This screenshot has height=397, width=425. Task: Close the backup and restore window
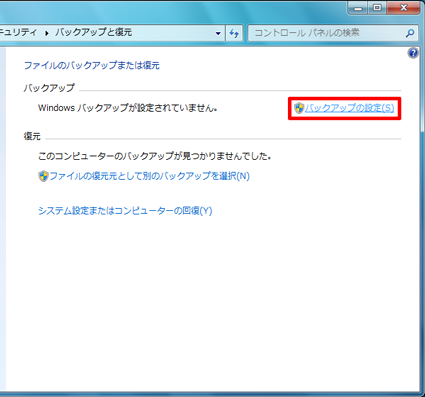click(x=403, y=8)
